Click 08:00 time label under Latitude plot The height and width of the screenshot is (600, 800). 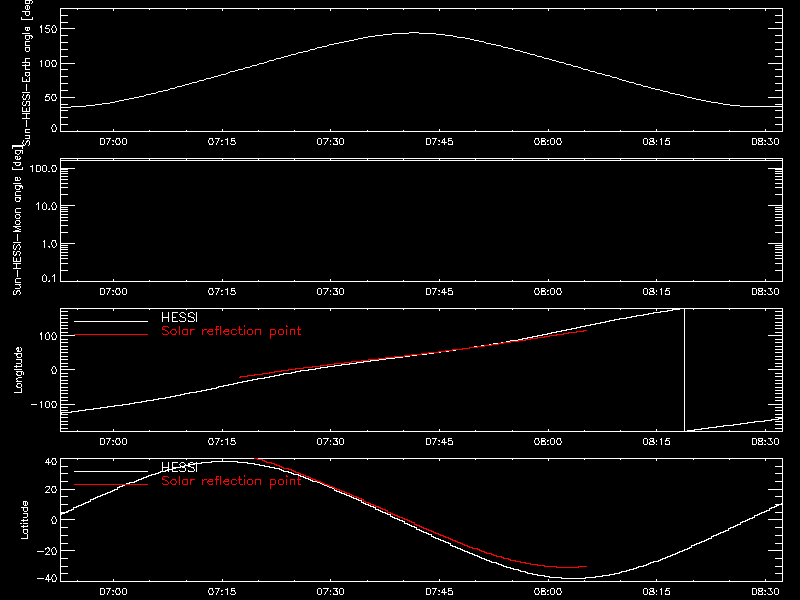[x=548, y=591]
